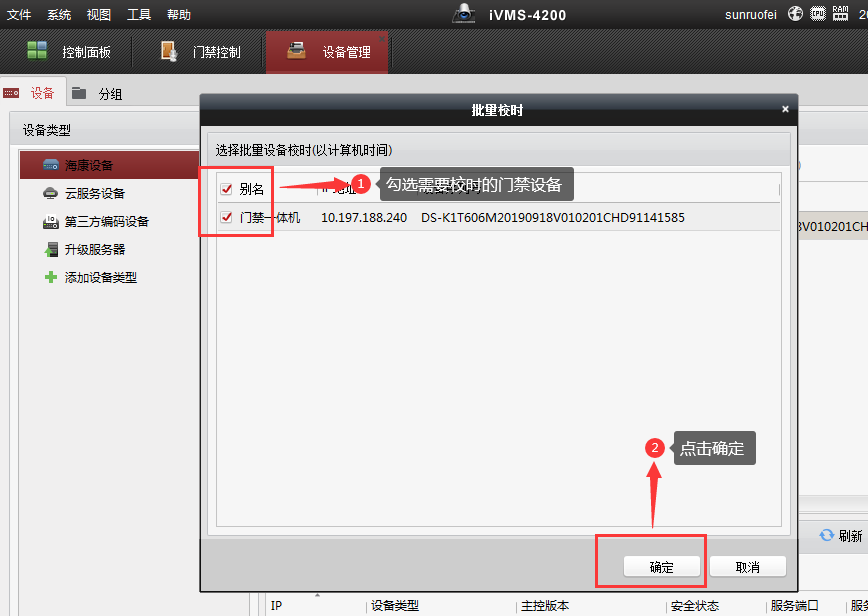Select 云服务设备 in device type list
Screen dimensions: 868x616
pos(95,193)
